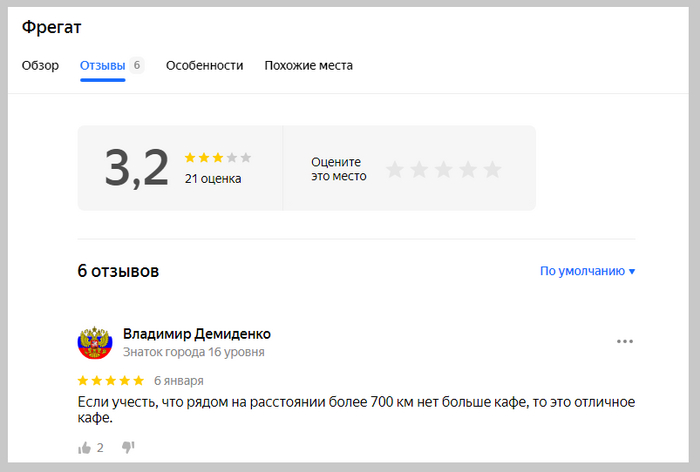Image resolution: width=700 pixels, height=472 pixels.
Task: Rate this place one star
Action: [x=395, y=170]
